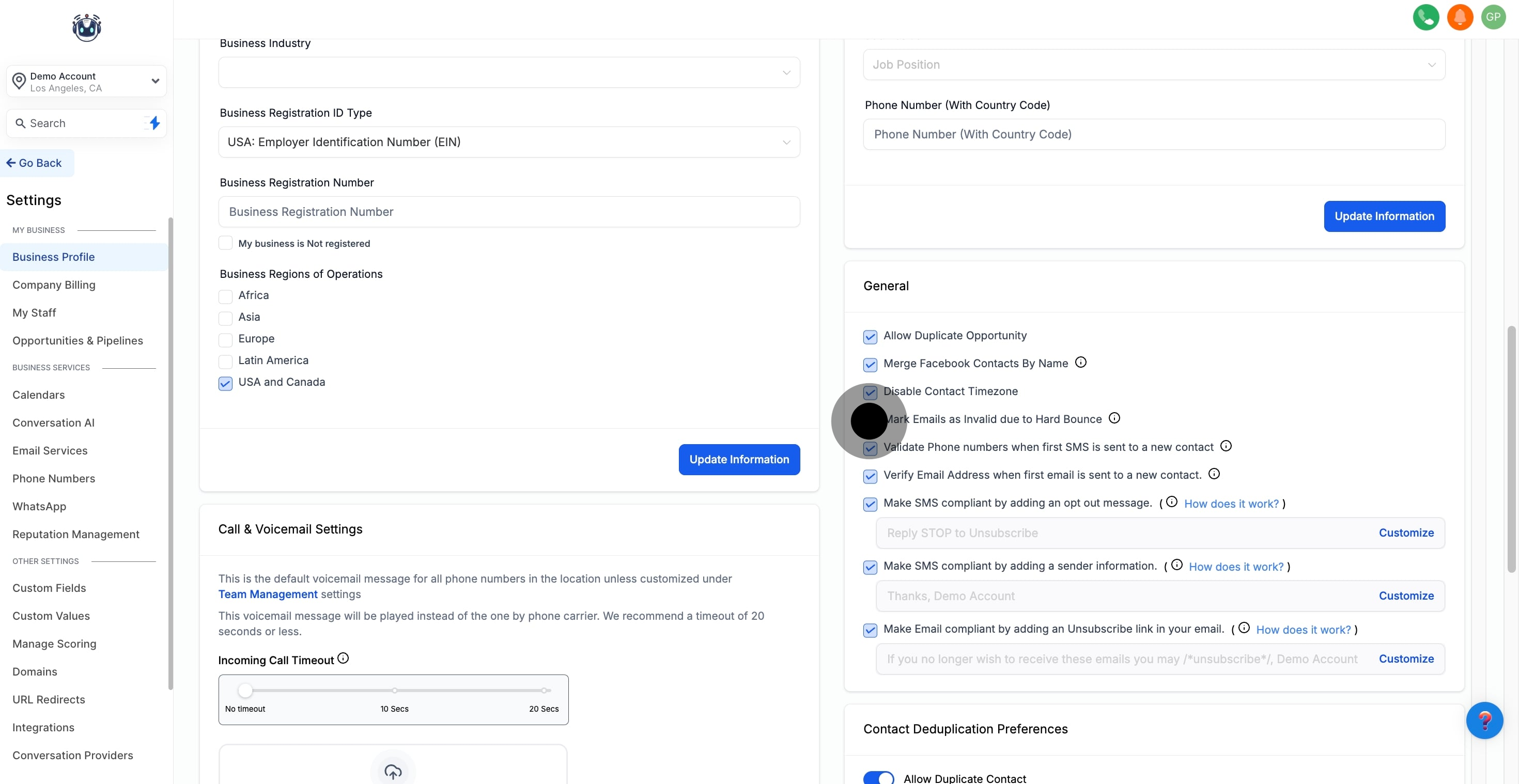Click Customize for the SMS opt out message
The image size is (1519, 784).
1406,533
